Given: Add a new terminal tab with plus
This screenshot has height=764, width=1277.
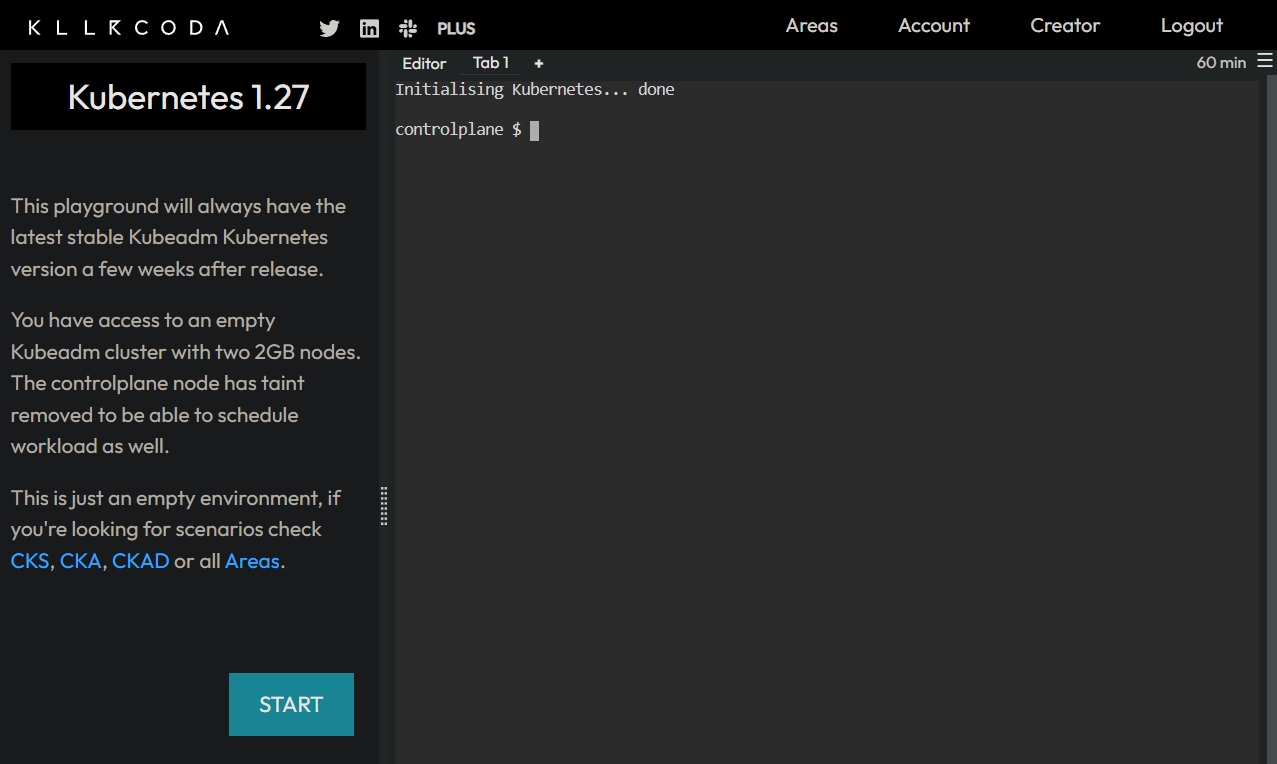Looking at the screenshot, I should [x=538, y=63].
